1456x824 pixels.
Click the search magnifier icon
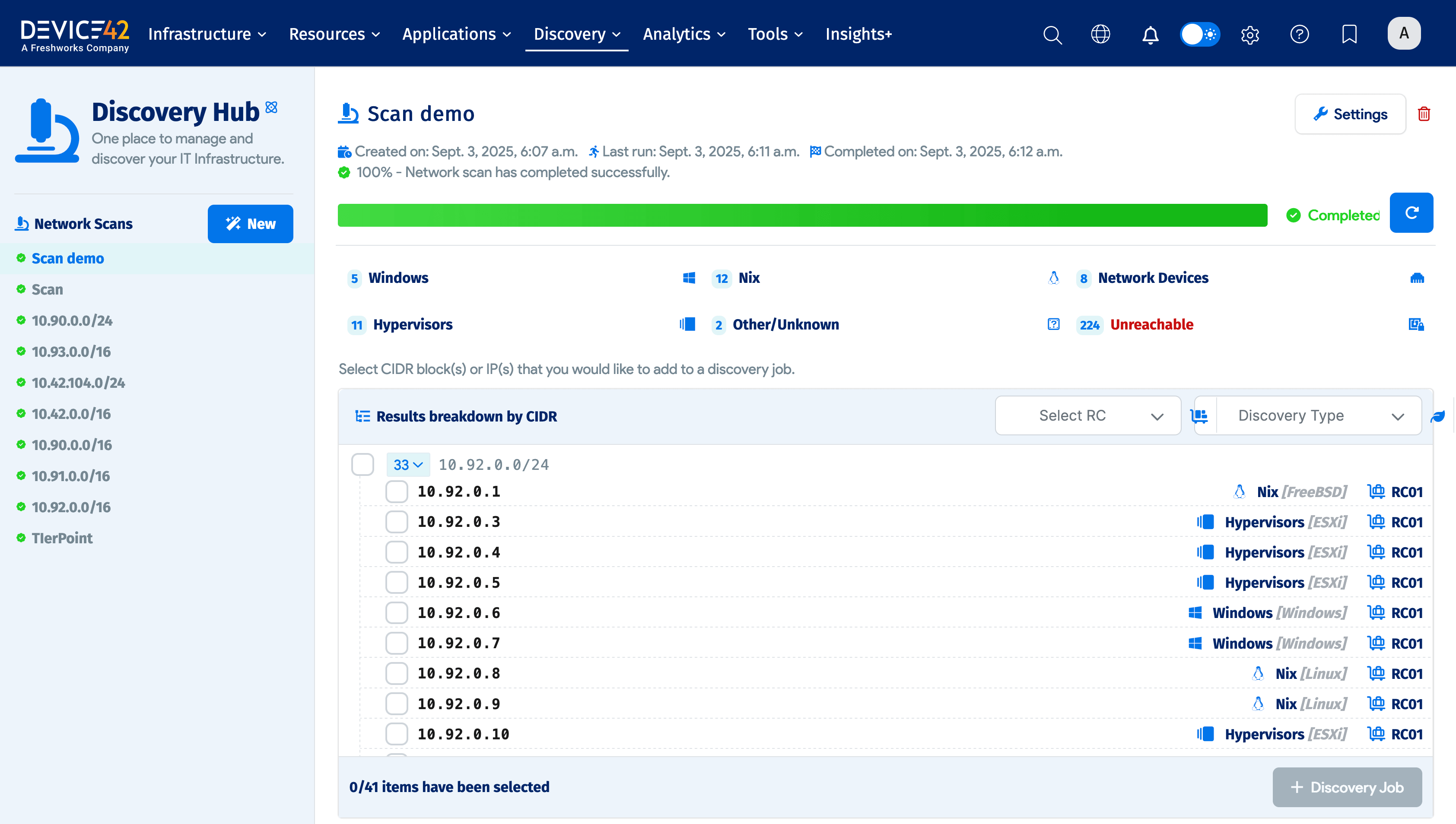1052,35
